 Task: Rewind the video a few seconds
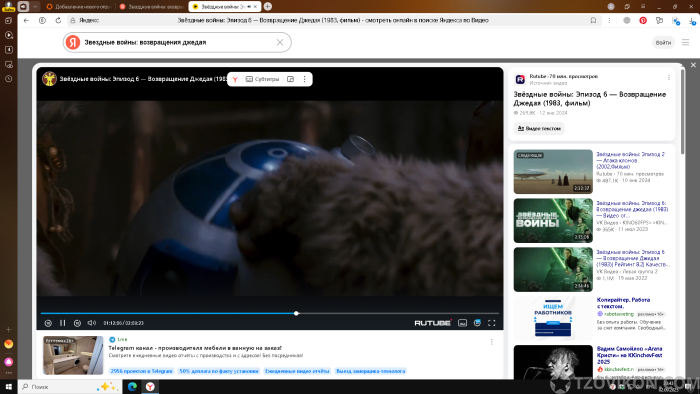(x=48, y=323)
